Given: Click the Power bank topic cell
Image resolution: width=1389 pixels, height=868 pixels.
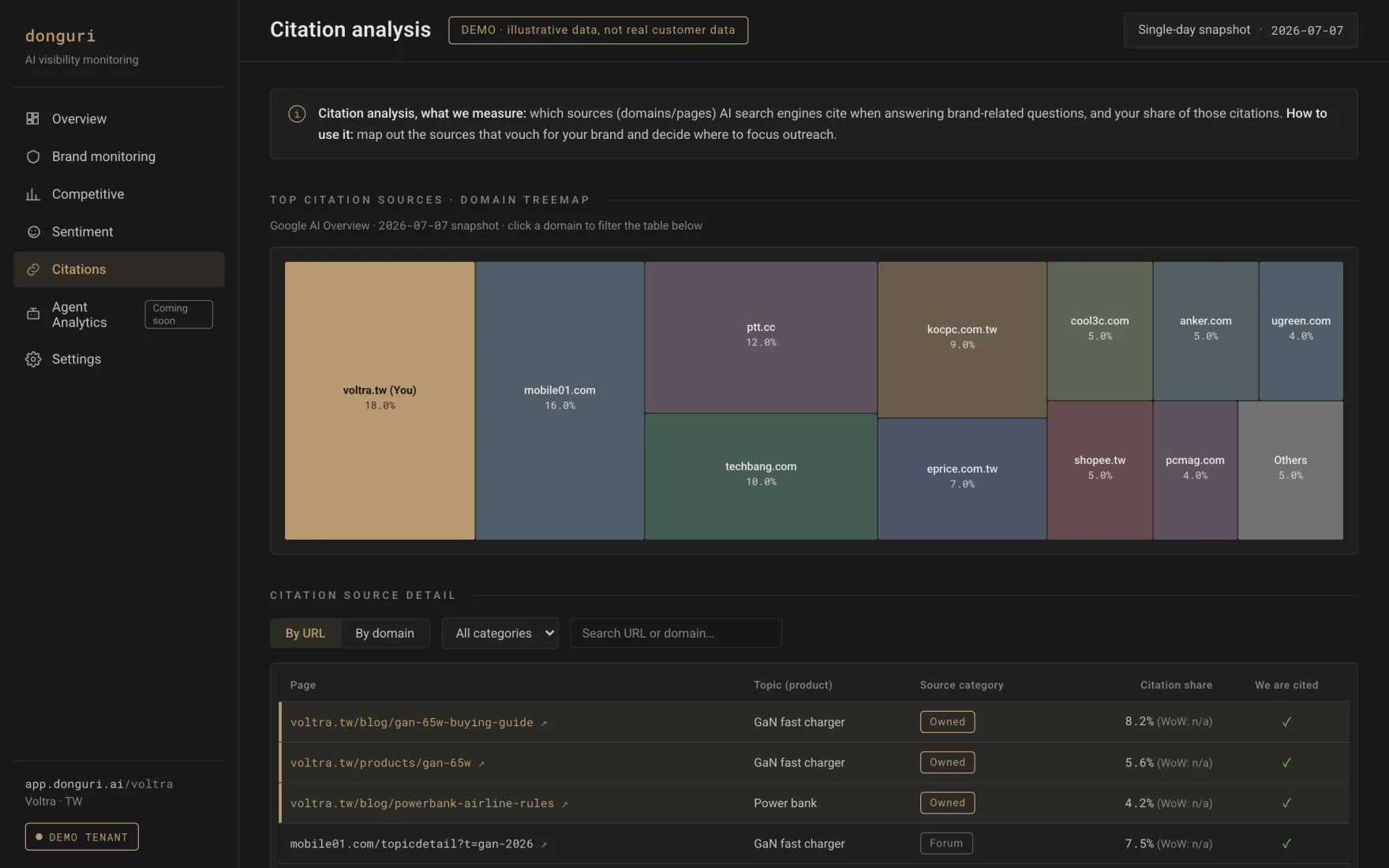Looking at the screenshot, I should pyautogui.click(x=785, y=803).
